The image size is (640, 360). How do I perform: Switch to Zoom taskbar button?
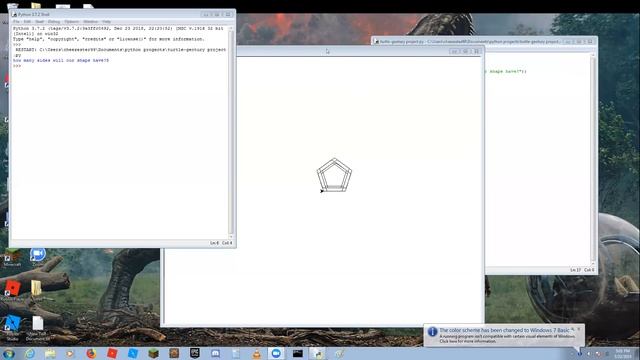click(276, 353)
